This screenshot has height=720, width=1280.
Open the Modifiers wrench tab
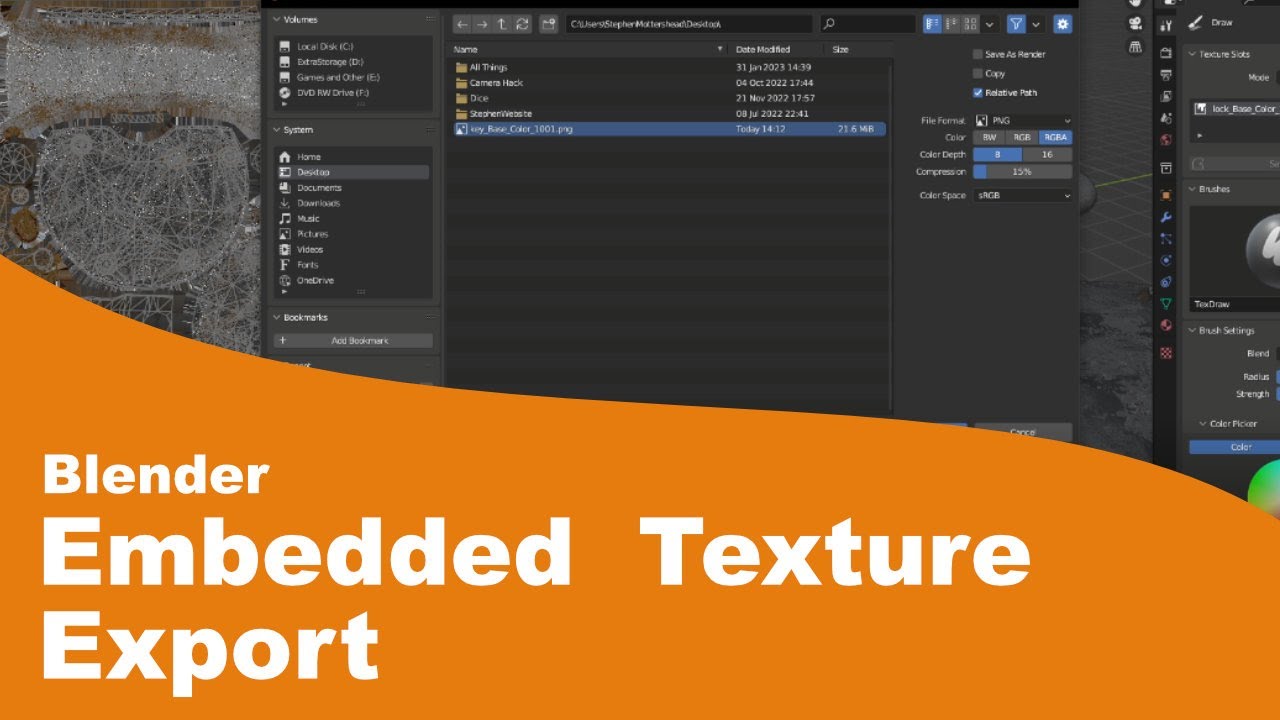tap(1166, 217)
